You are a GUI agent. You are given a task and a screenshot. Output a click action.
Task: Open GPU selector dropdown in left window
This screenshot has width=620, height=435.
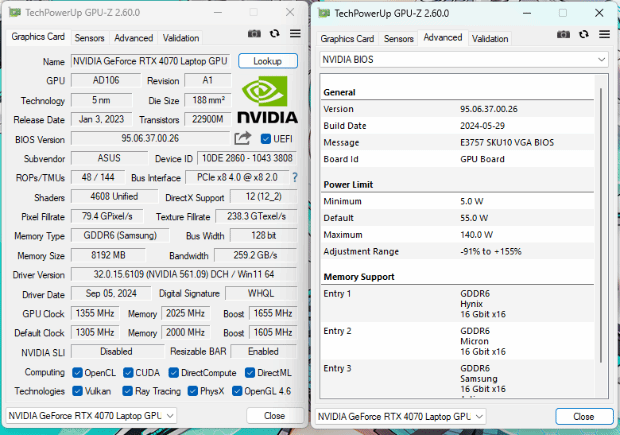pyautogui.click(x=91, y=416)
